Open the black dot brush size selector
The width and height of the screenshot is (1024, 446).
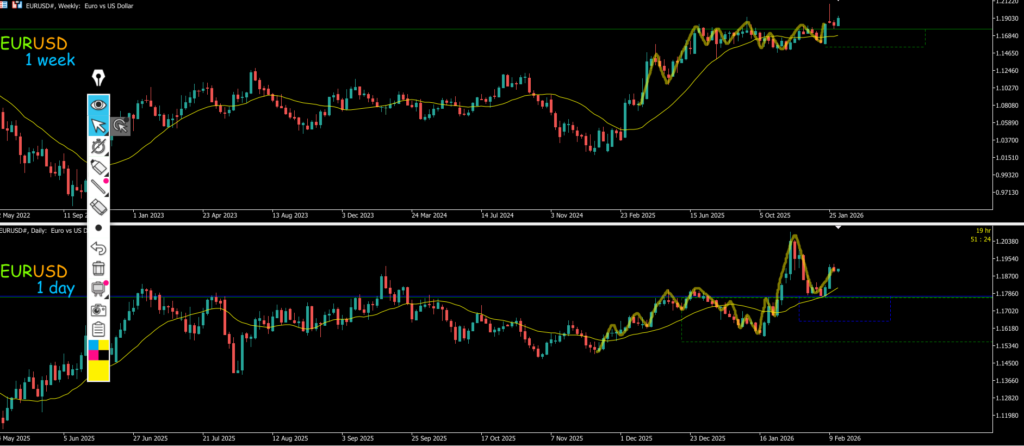tap(98, 228)
